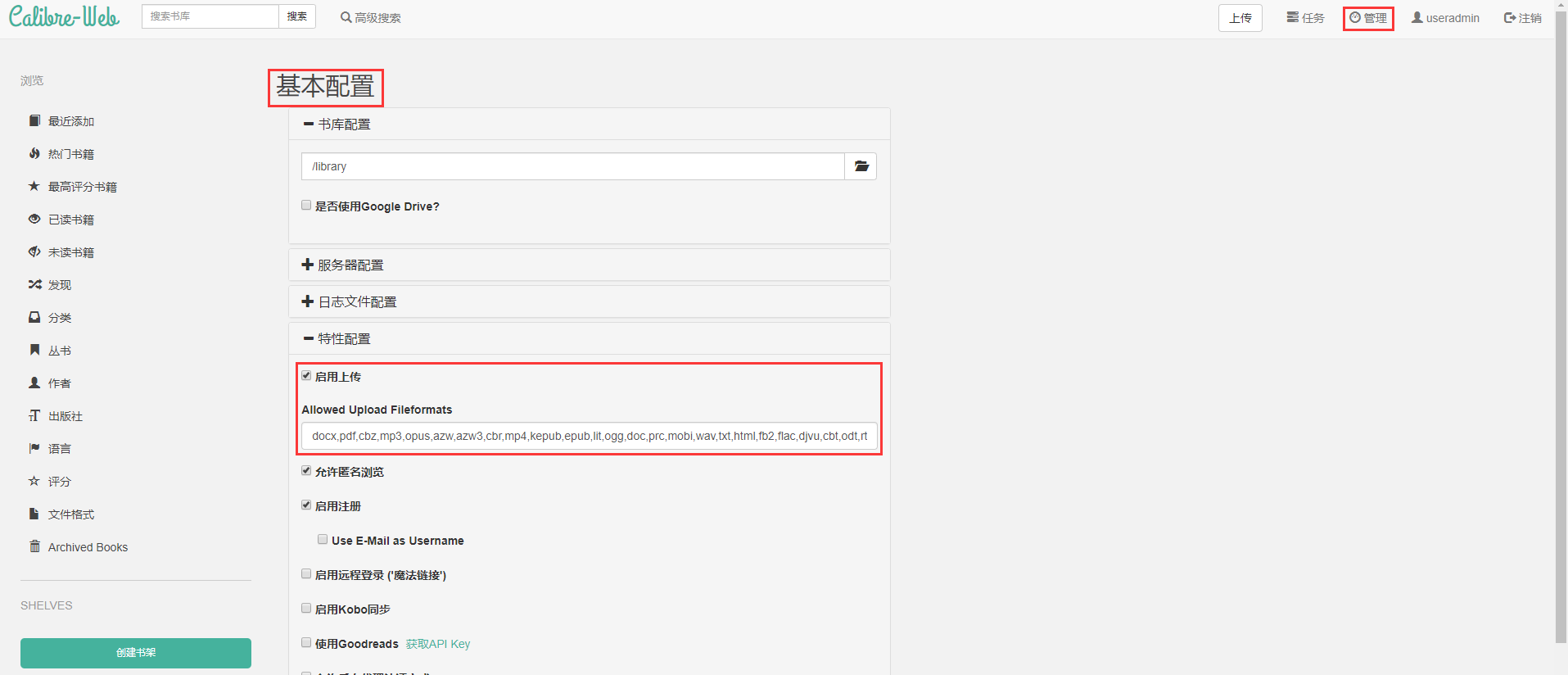Open the 丛书 bookmark icon
Viewport: 1568px width, 675px height.
(34, 351)
